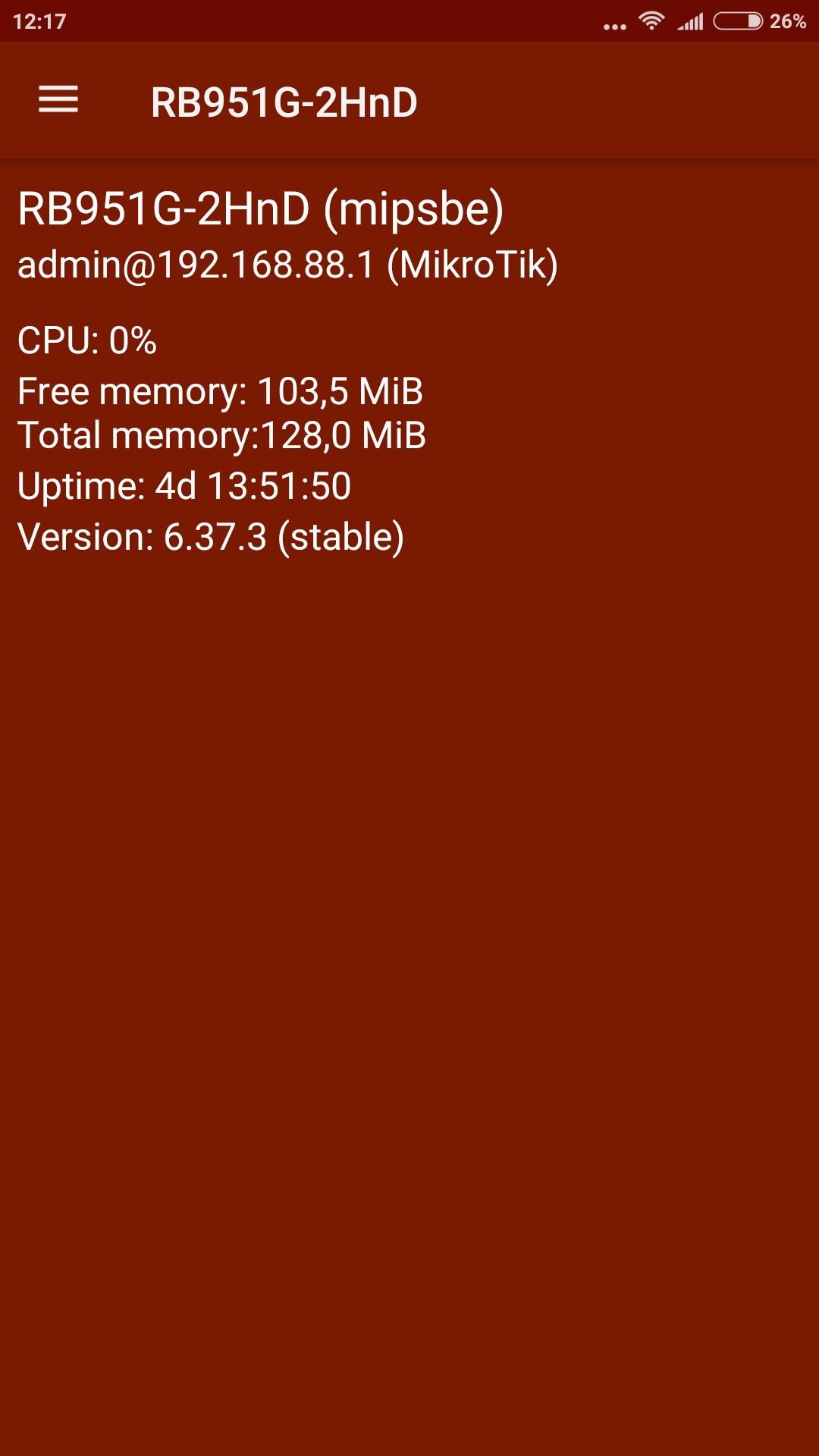Viewport: 819px width, 1456px height.
Task: Tap the Wi-Fi status icon
Action: (651, 21)
